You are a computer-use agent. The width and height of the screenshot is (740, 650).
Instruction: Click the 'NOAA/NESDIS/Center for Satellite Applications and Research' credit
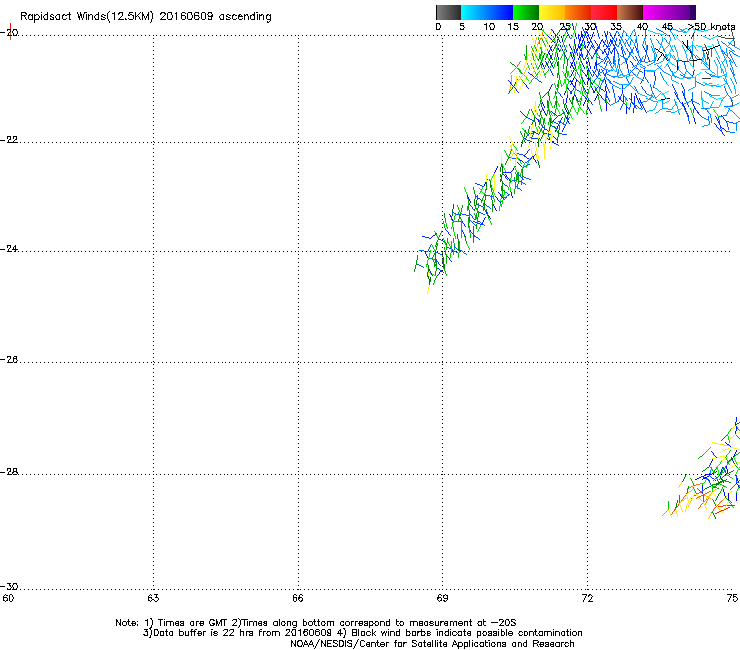point(432,644)
